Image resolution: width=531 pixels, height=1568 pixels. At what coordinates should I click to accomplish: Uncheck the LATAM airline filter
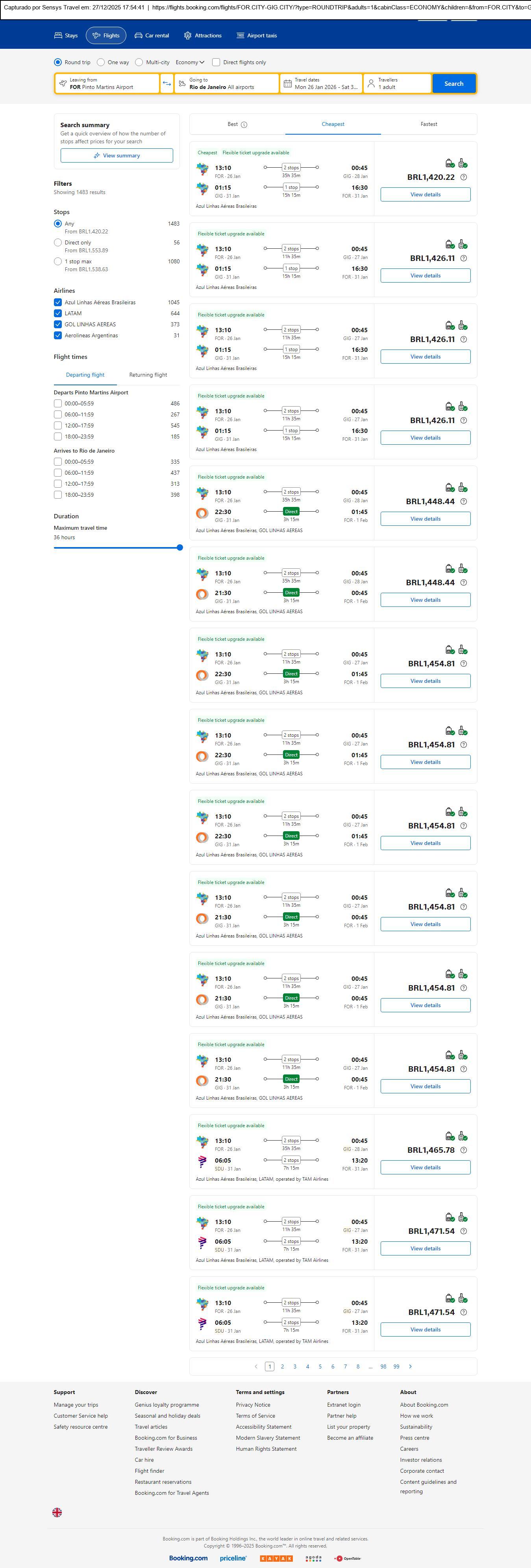click(x=58, y=313)
